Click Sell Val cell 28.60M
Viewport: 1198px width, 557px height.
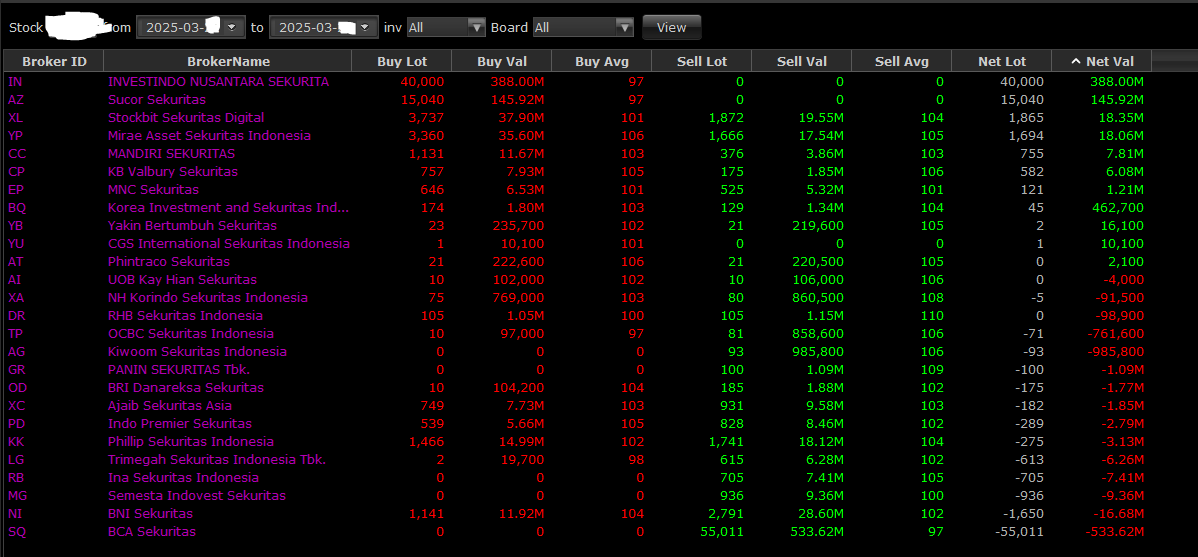[x=821, y=513]
